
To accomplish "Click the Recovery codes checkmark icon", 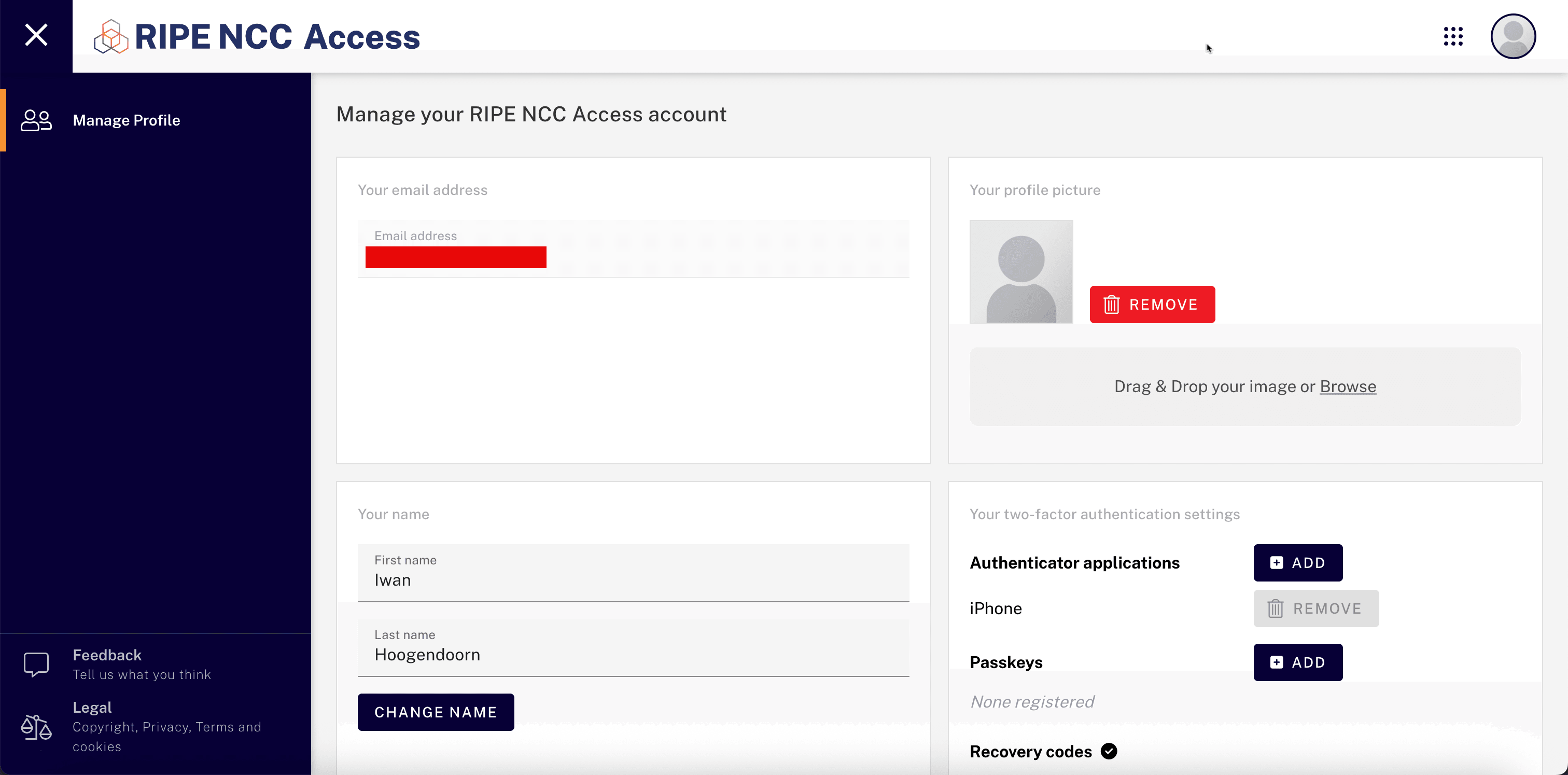I will tap(1109, 751).
